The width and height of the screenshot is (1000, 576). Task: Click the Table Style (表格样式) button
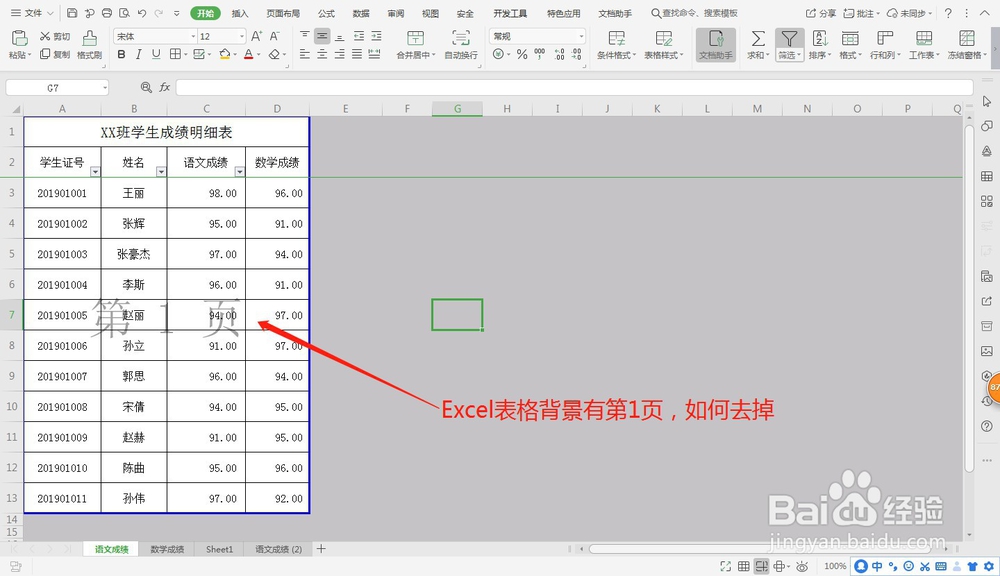tap(663, 45)
